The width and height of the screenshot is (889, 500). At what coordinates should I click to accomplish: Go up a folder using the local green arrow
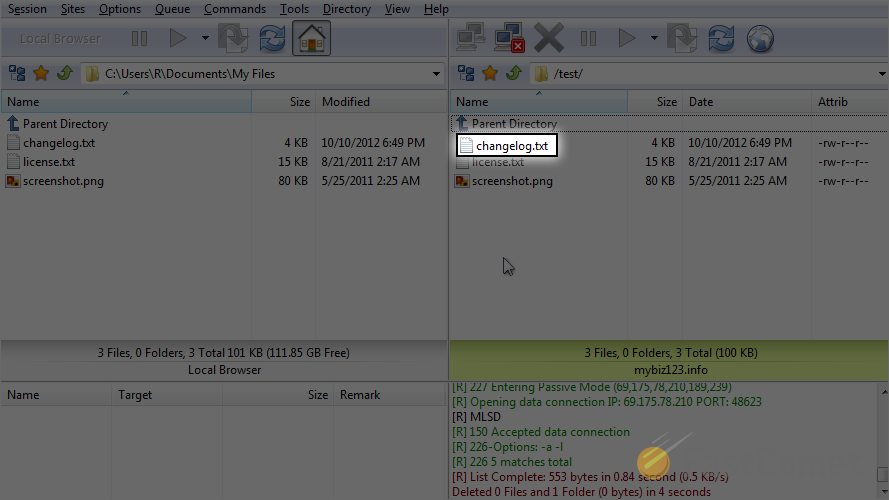click(64, 73)
